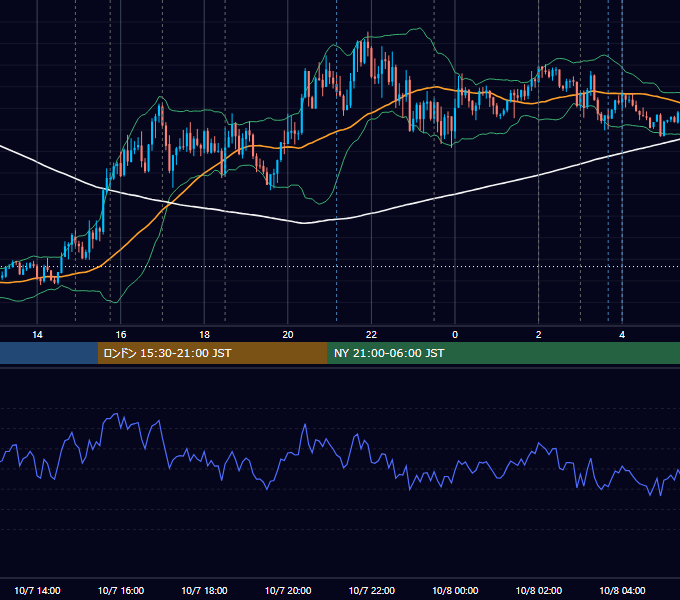Click the blue session bar before London
The width and height of the screenshot is (680, 600).
(x=49, y=353)
